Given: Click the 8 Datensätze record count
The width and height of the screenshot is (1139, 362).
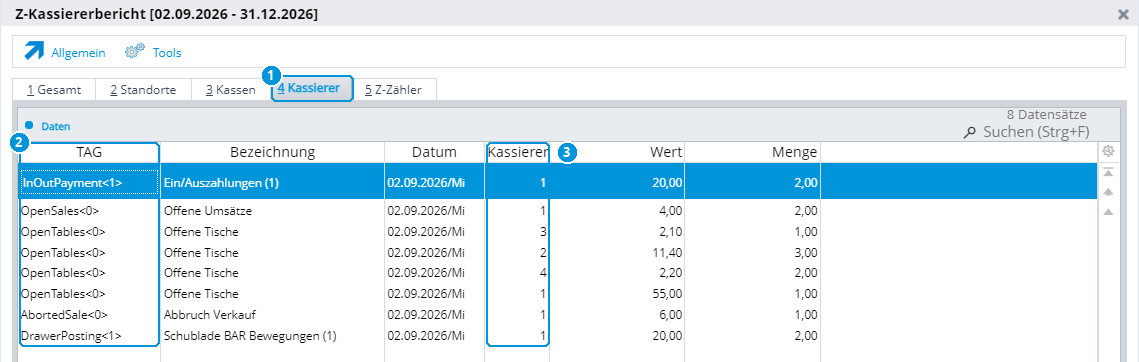Looking at the screenshot, I should [x=1047, y=114].
